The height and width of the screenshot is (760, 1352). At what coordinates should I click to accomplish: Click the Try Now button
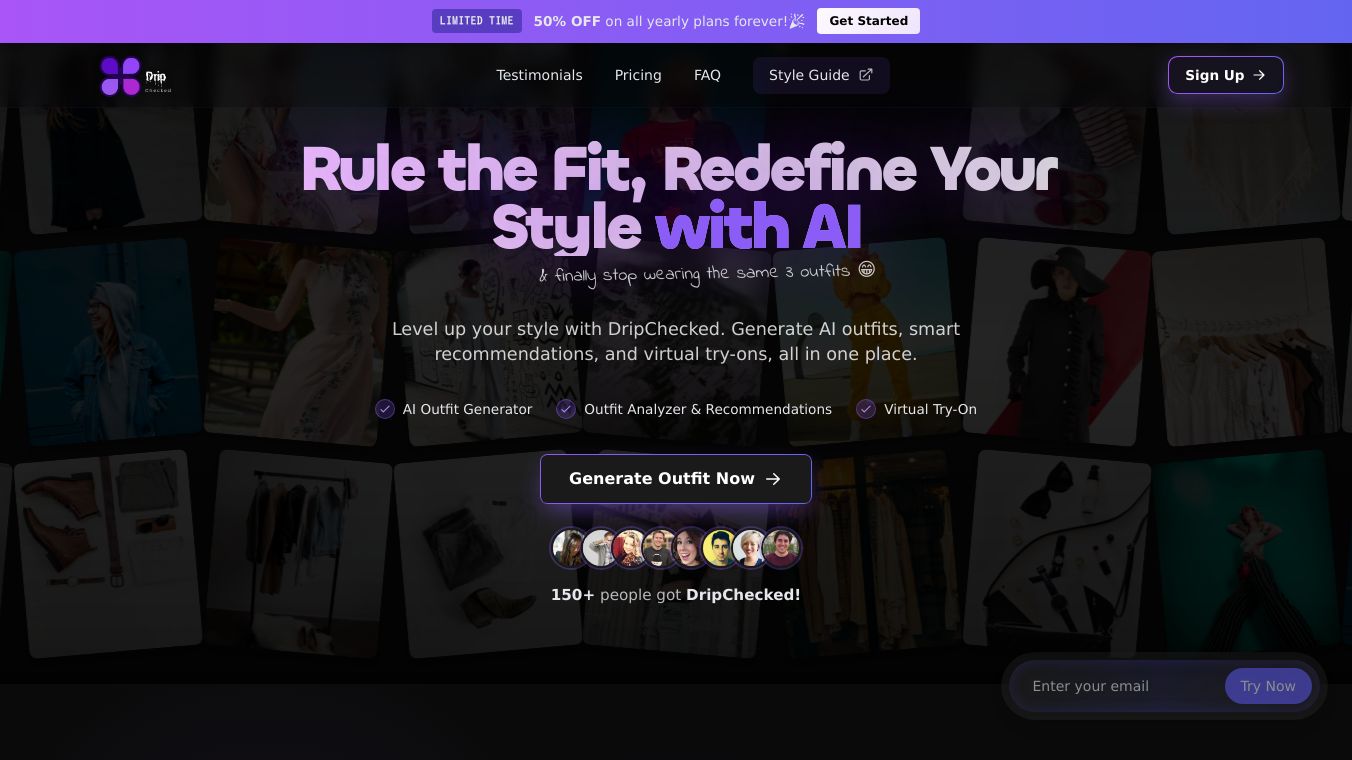[x=1268, y=686]
